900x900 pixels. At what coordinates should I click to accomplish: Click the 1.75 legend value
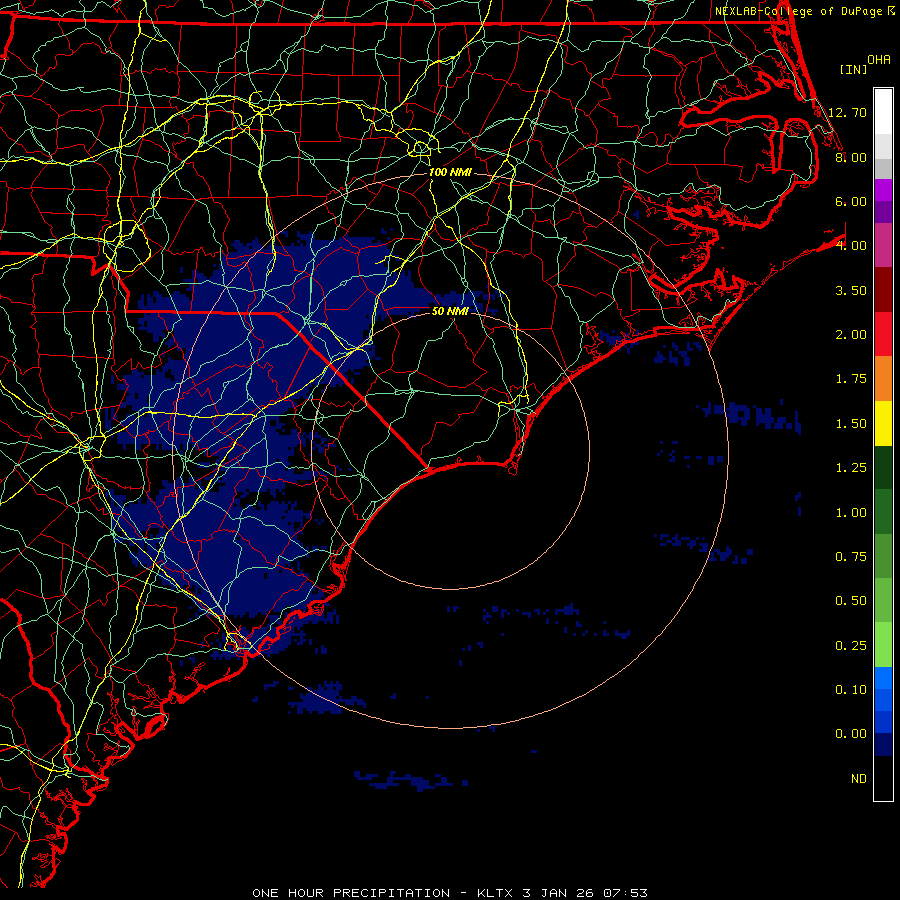pyautogui.click(x=851, y=379)
